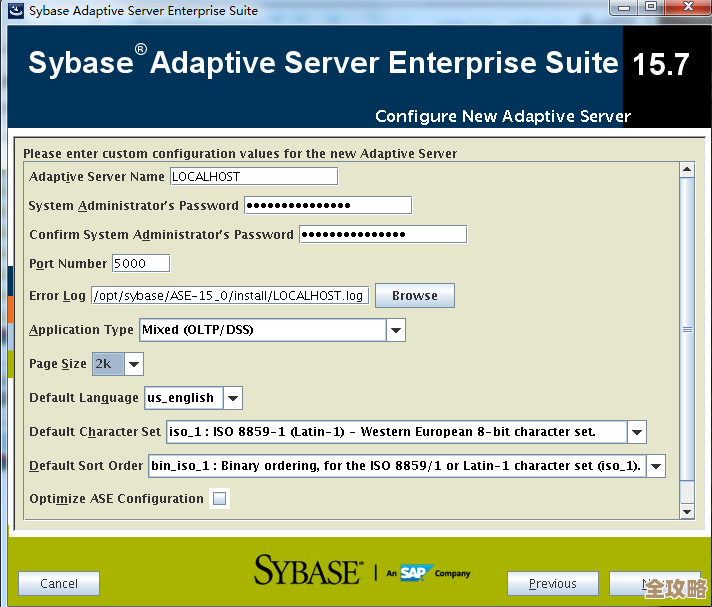Click the Error Log path field

[x=230, y=296]
